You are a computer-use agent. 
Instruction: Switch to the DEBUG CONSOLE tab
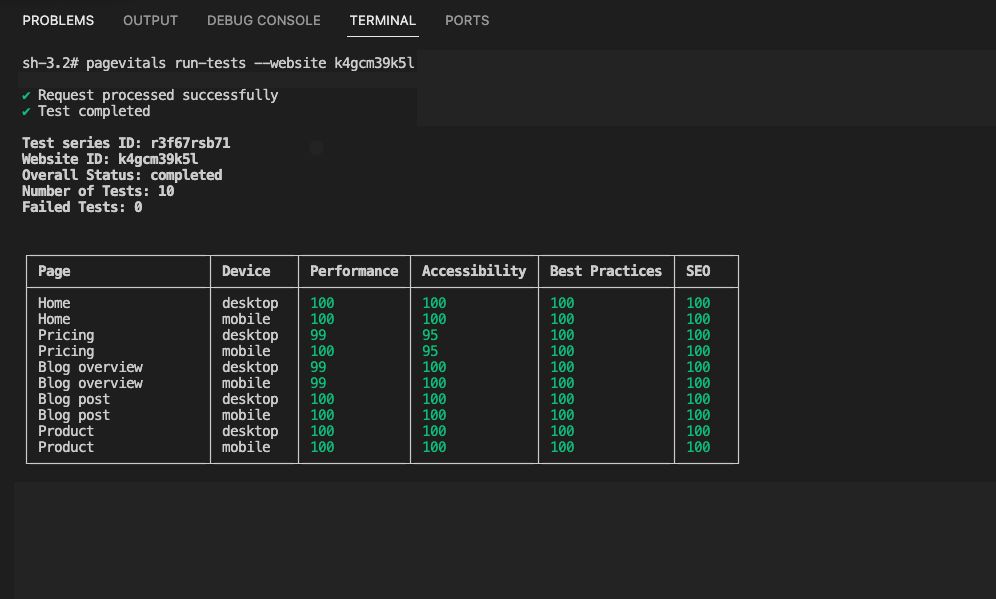point(263,20)
